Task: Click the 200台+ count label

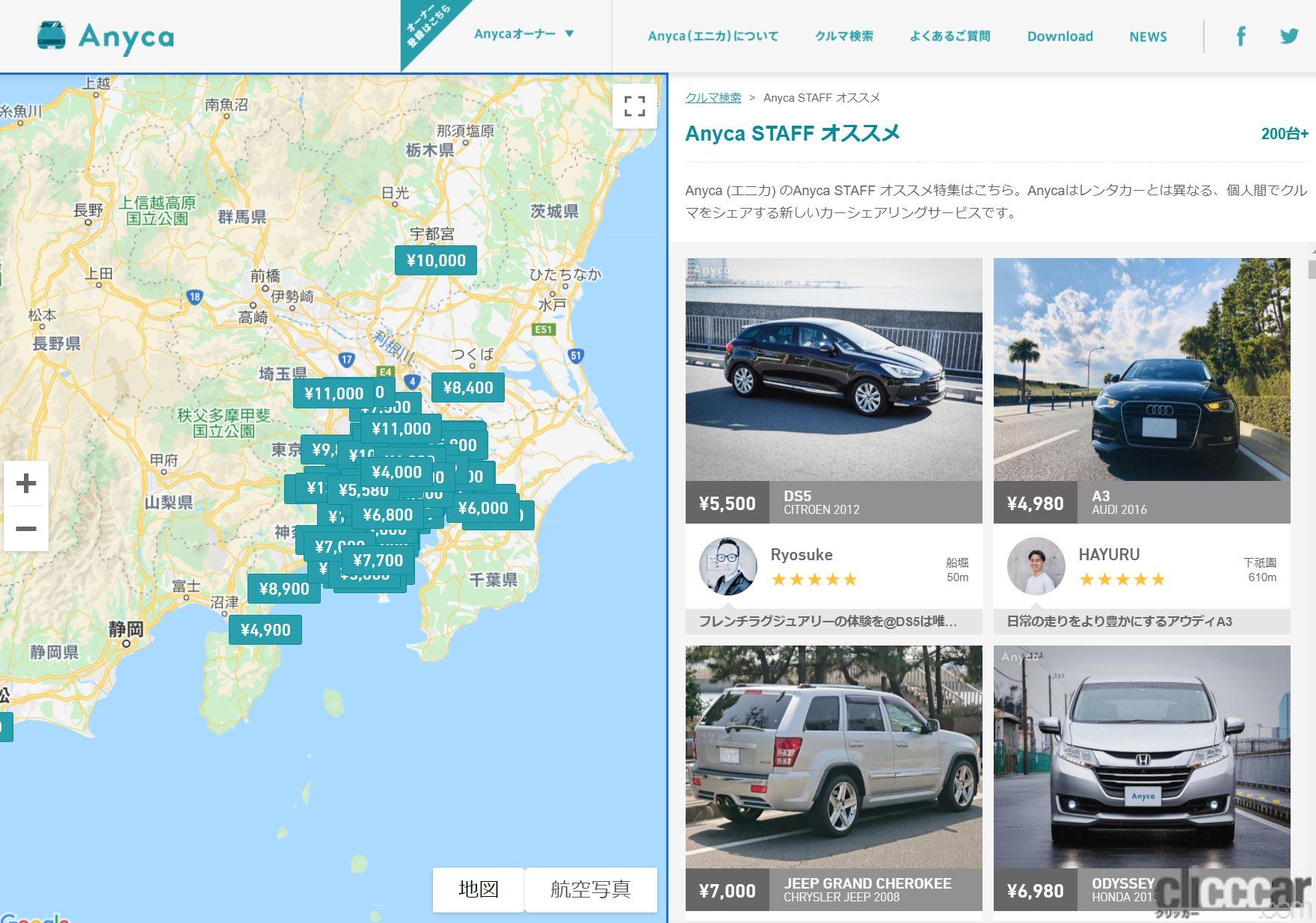Action: point(1285,133)
